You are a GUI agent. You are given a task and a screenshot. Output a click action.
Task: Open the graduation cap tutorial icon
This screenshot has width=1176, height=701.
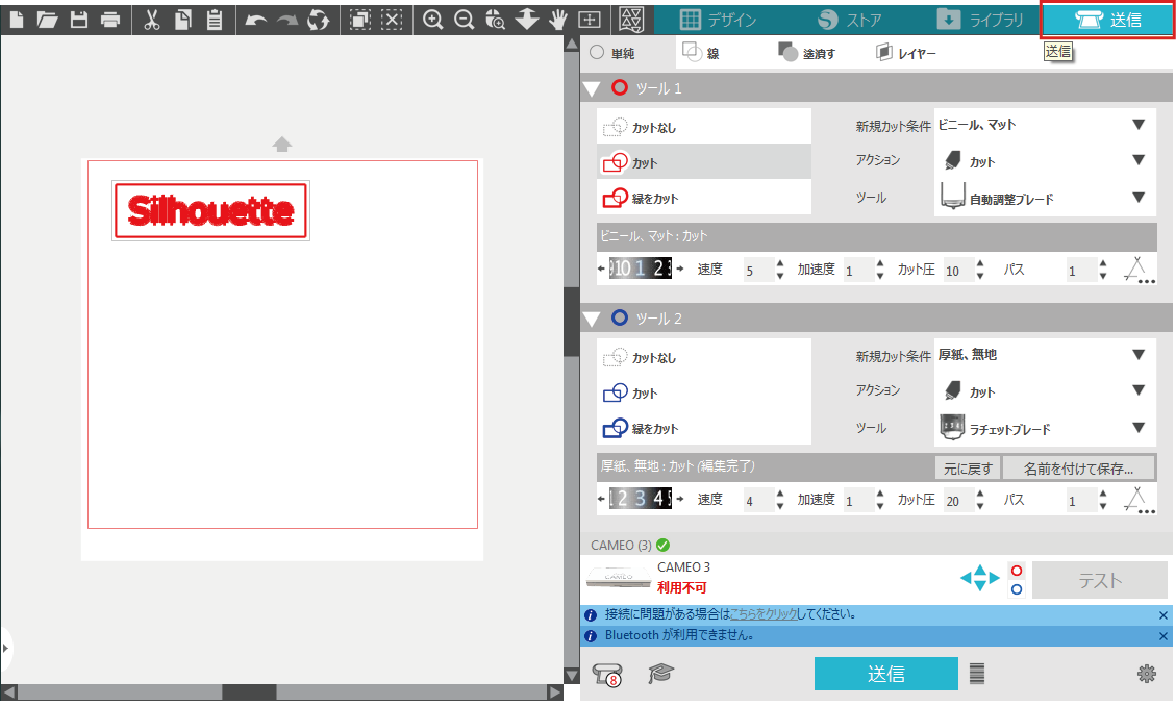pos(660,674)
